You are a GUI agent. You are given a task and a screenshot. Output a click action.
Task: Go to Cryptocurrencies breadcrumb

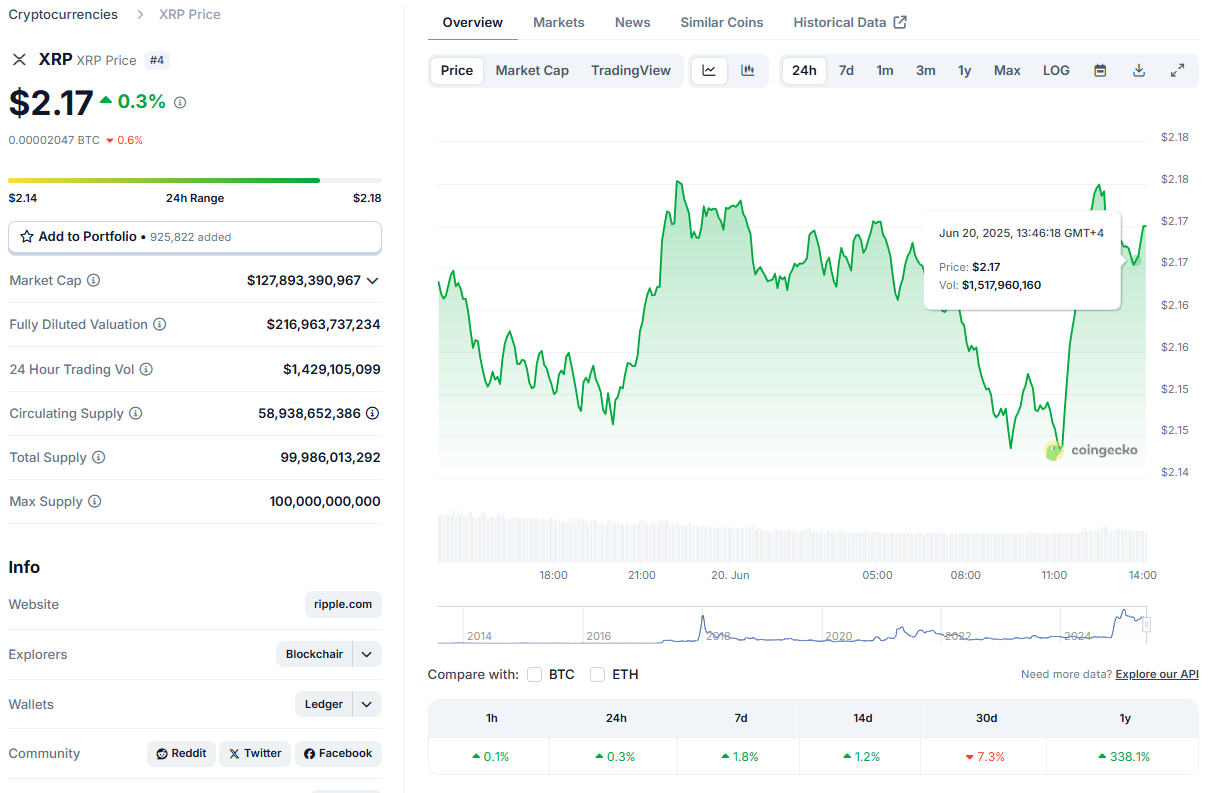pyautogui.click(x=63, y=15)
